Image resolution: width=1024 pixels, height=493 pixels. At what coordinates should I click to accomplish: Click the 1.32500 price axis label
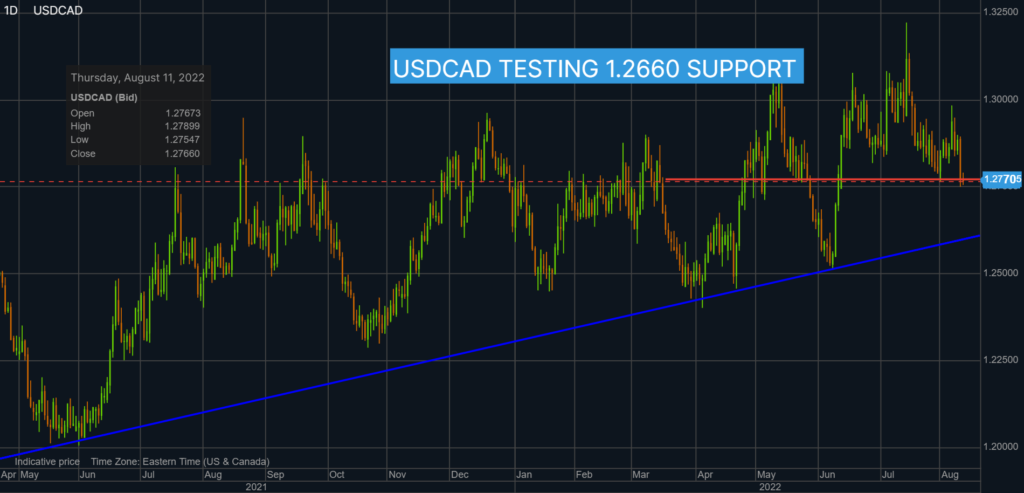point(1002,13)
